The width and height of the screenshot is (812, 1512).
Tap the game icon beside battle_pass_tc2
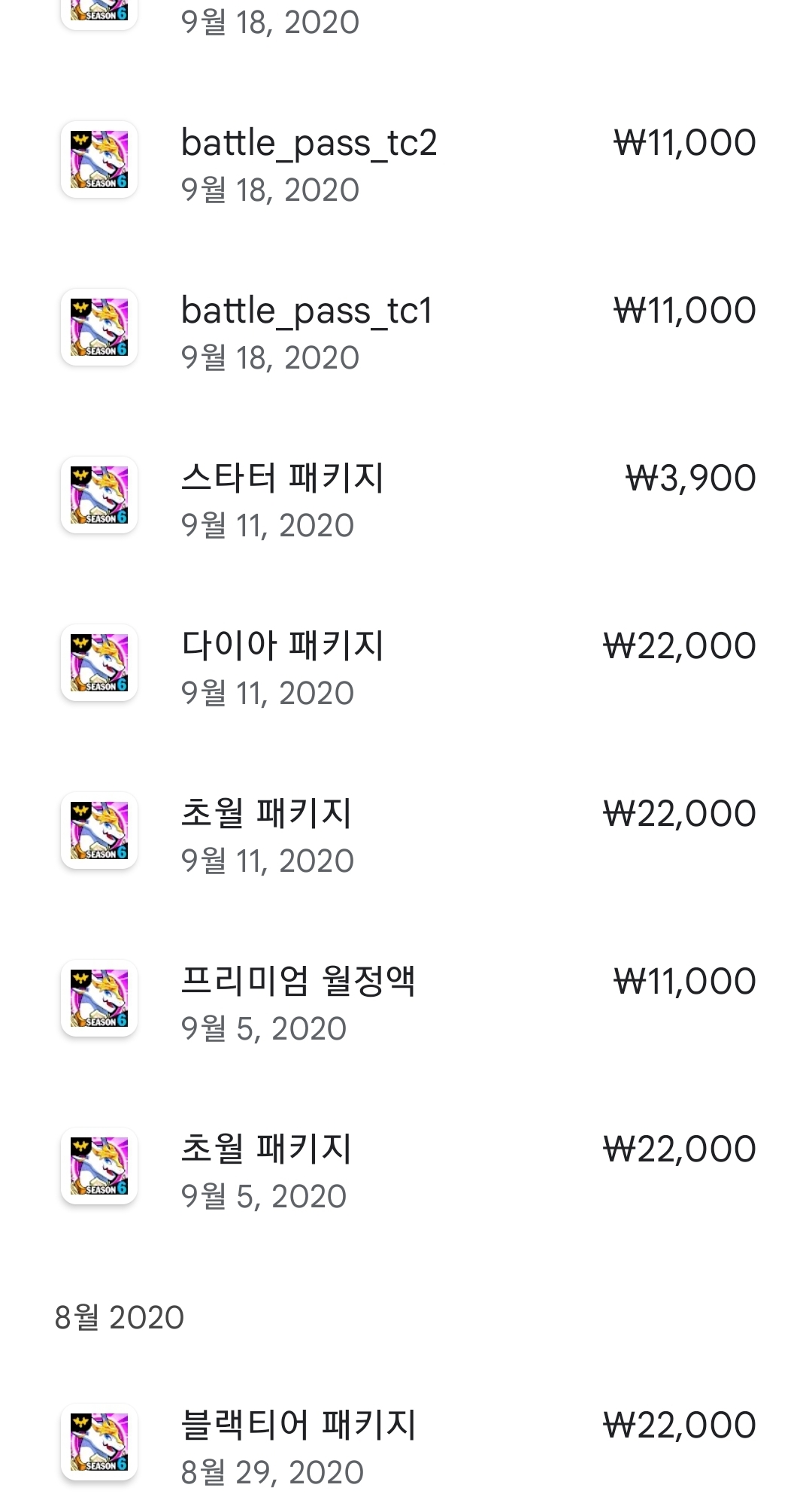pyautogui.click(x=99, y=159)
